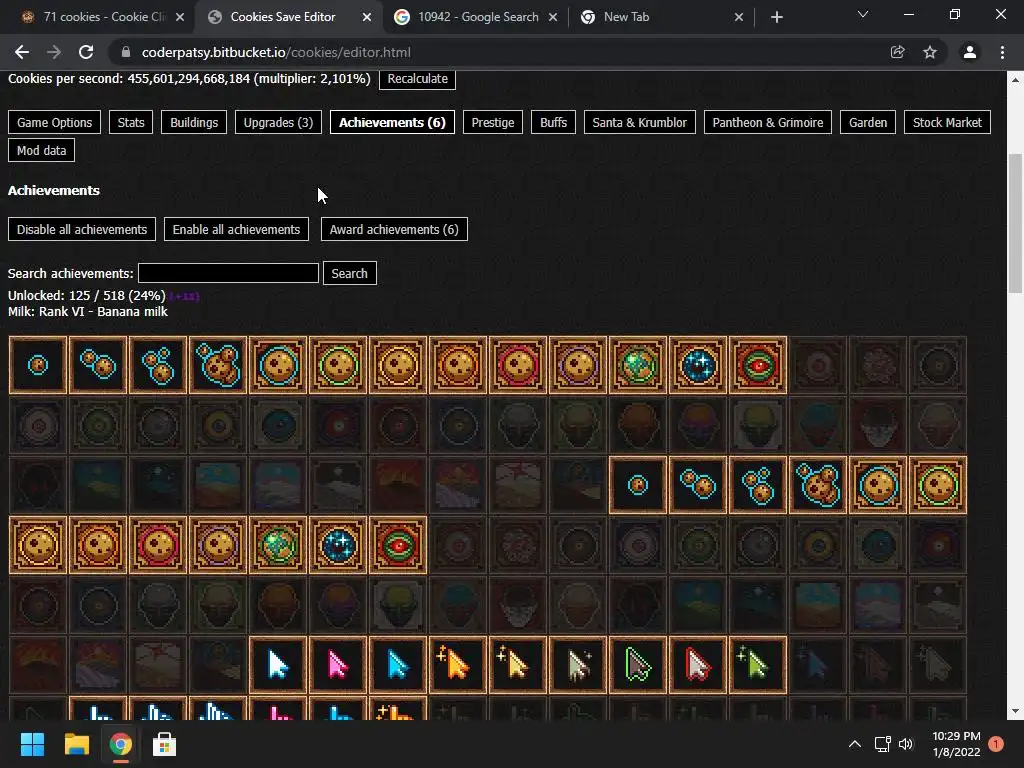Screen dimensions: 1024x768
Task: Click the red-ringed cookie icon in the first row
Action: (518, 365)
